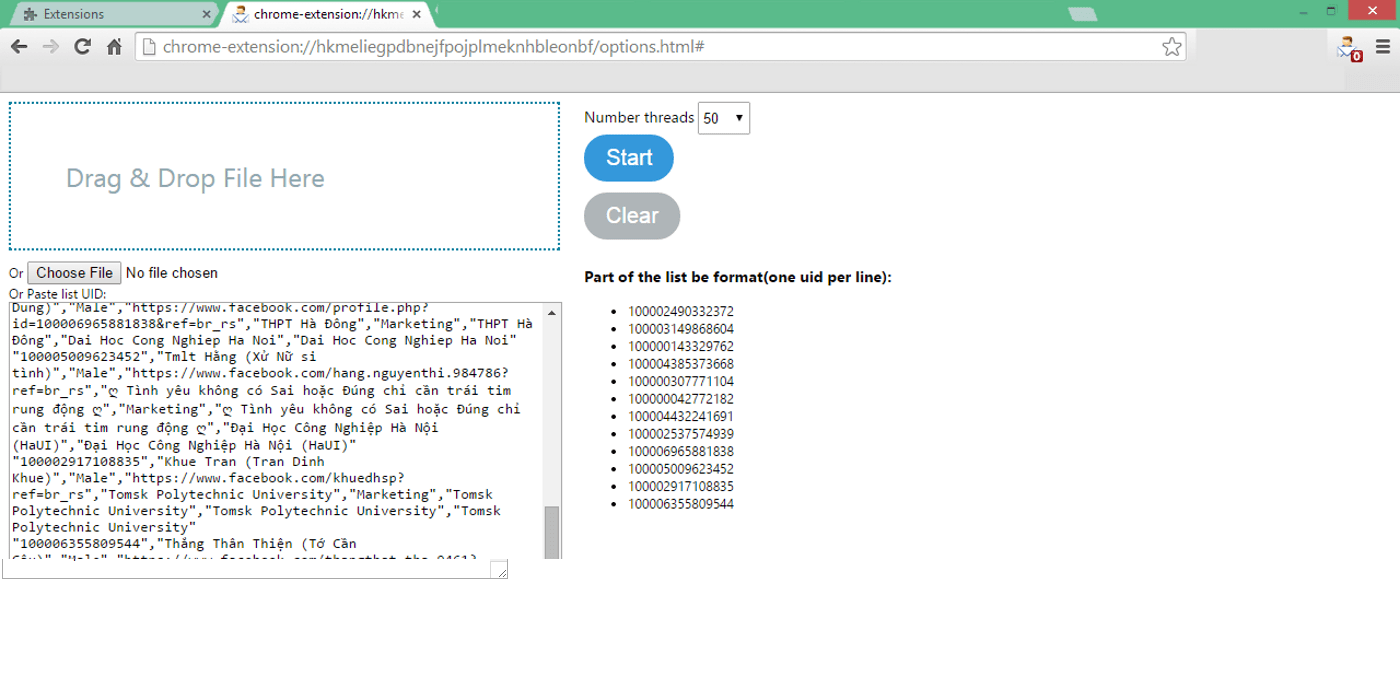Switch to the Extensions tab
This screenshot has width=1400, height=680.
[110, 14]
